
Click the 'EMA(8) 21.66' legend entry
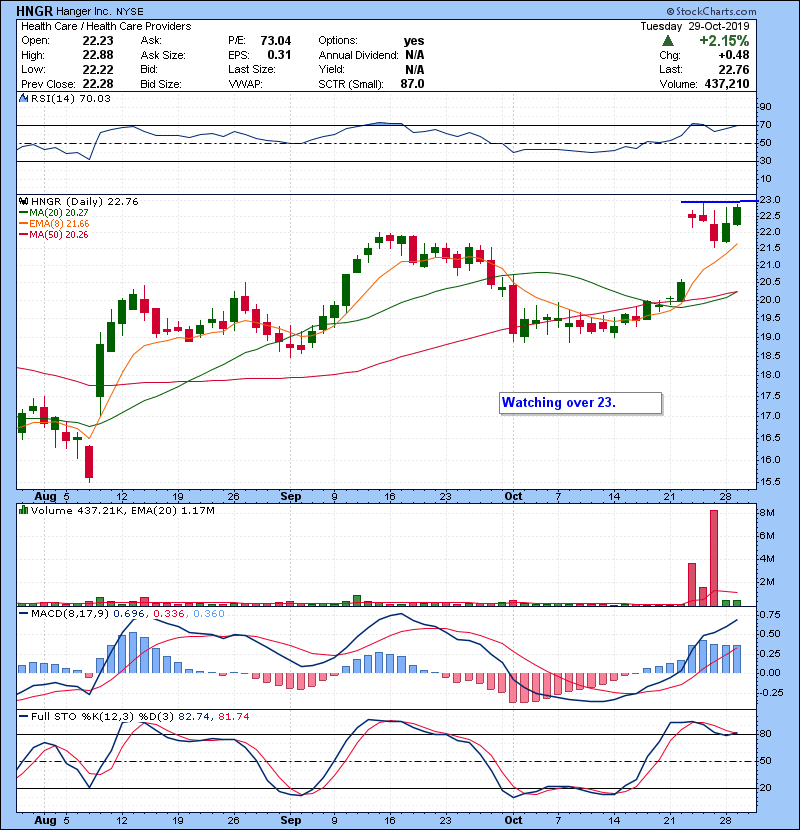click(59, 224)
